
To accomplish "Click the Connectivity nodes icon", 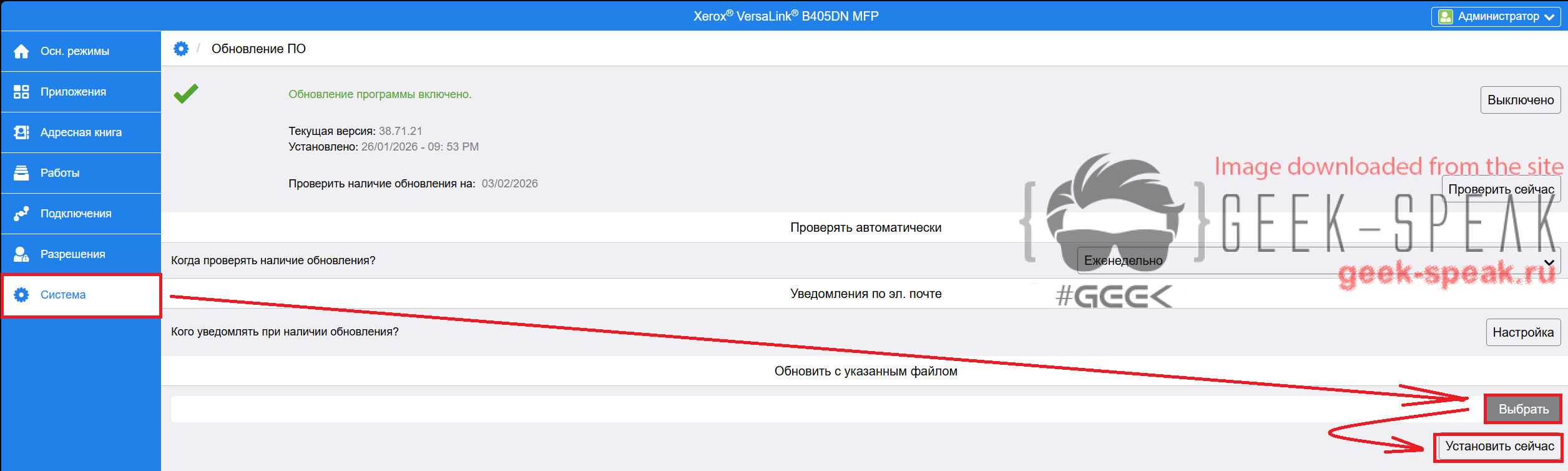I will (x=21, y=214).
